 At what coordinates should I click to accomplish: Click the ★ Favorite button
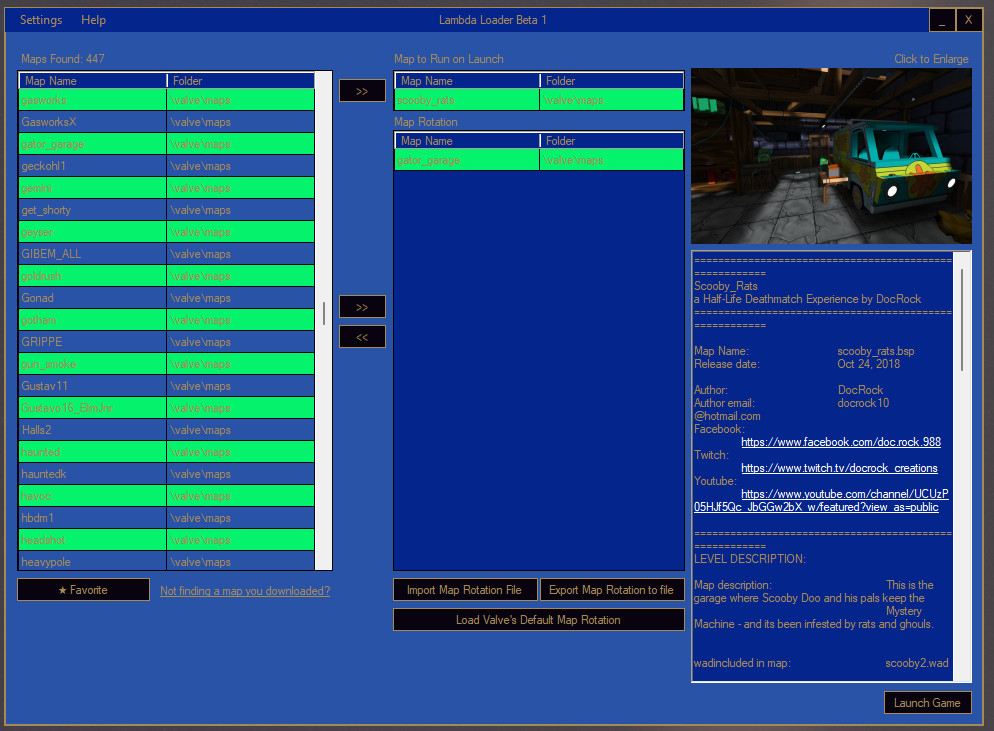(83, 589)
